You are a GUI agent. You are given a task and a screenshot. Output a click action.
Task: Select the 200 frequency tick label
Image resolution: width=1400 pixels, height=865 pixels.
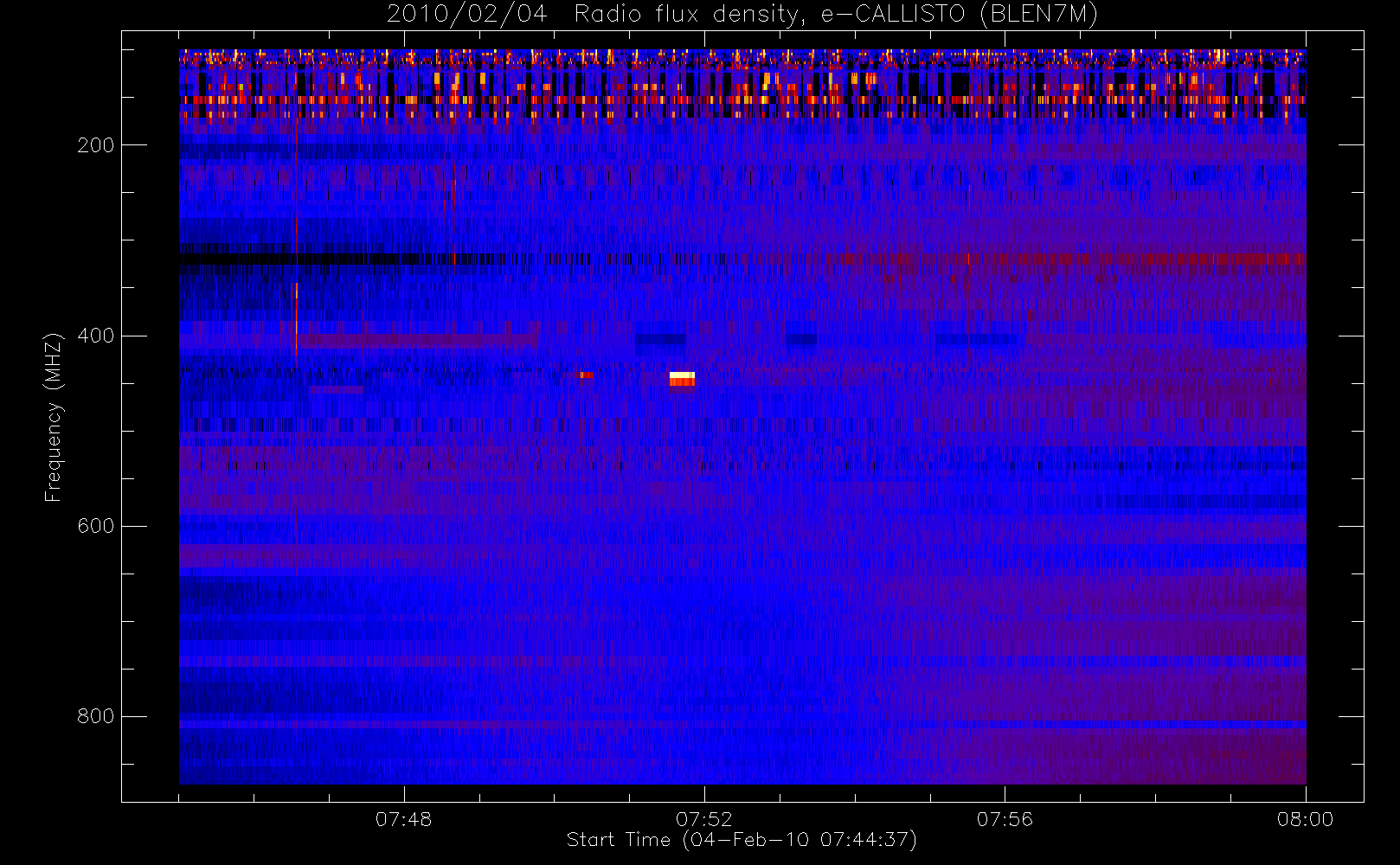tap(95, 145)
